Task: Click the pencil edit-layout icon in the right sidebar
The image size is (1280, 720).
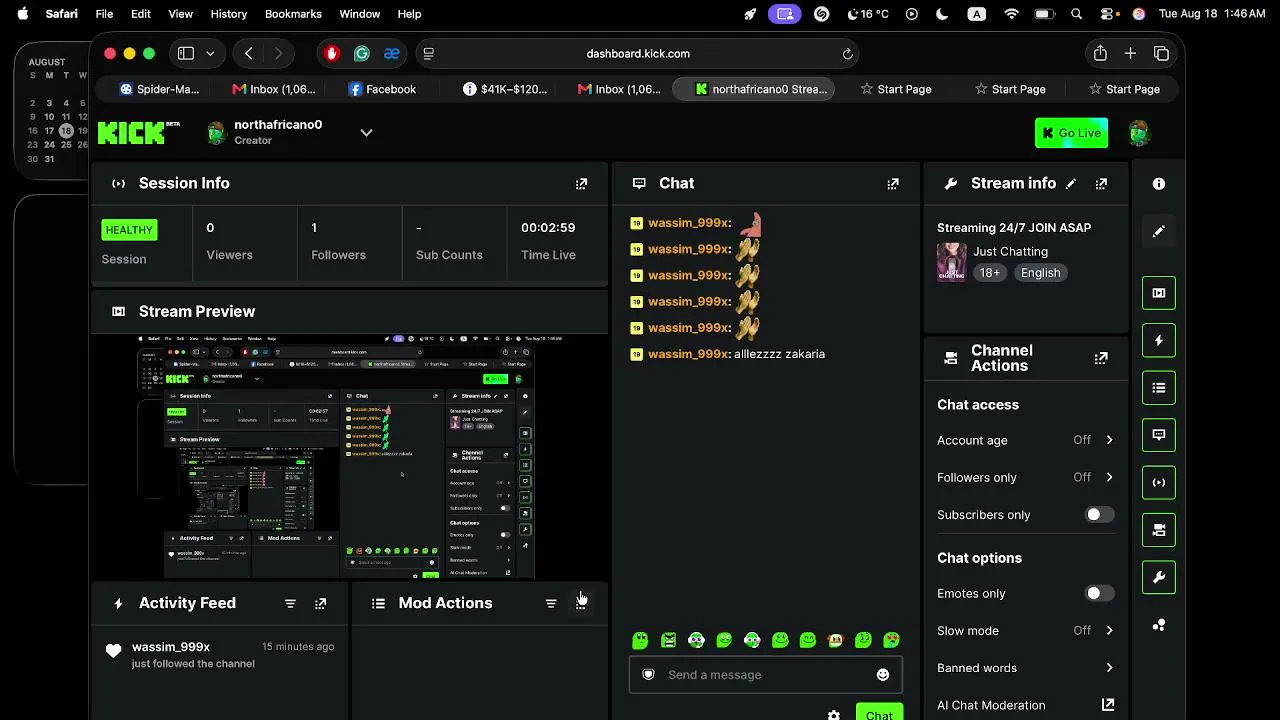Action: pyautogui.click(x=1159, y=231)
